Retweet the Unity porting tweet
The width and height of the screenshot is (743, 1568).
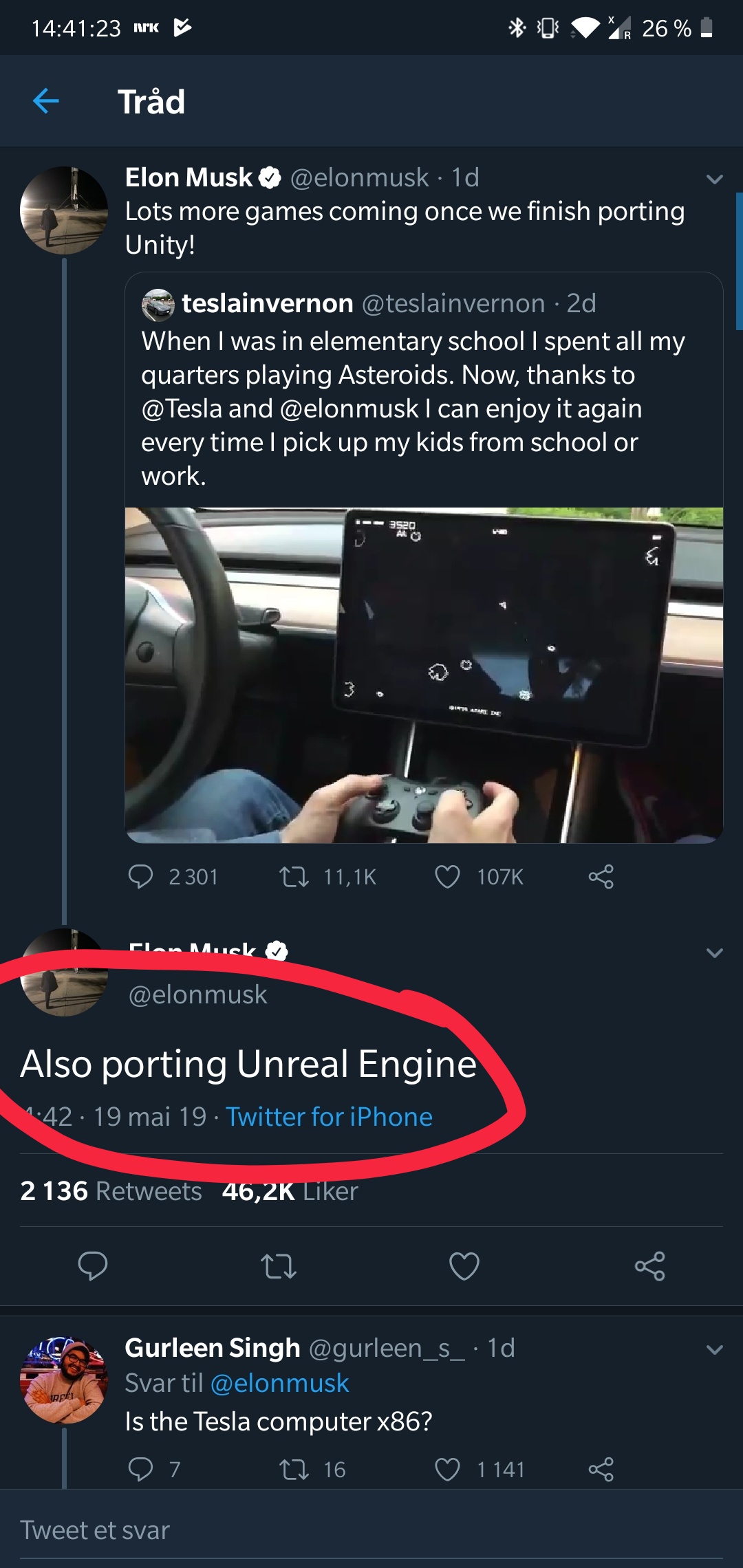[x=294, y=877]
